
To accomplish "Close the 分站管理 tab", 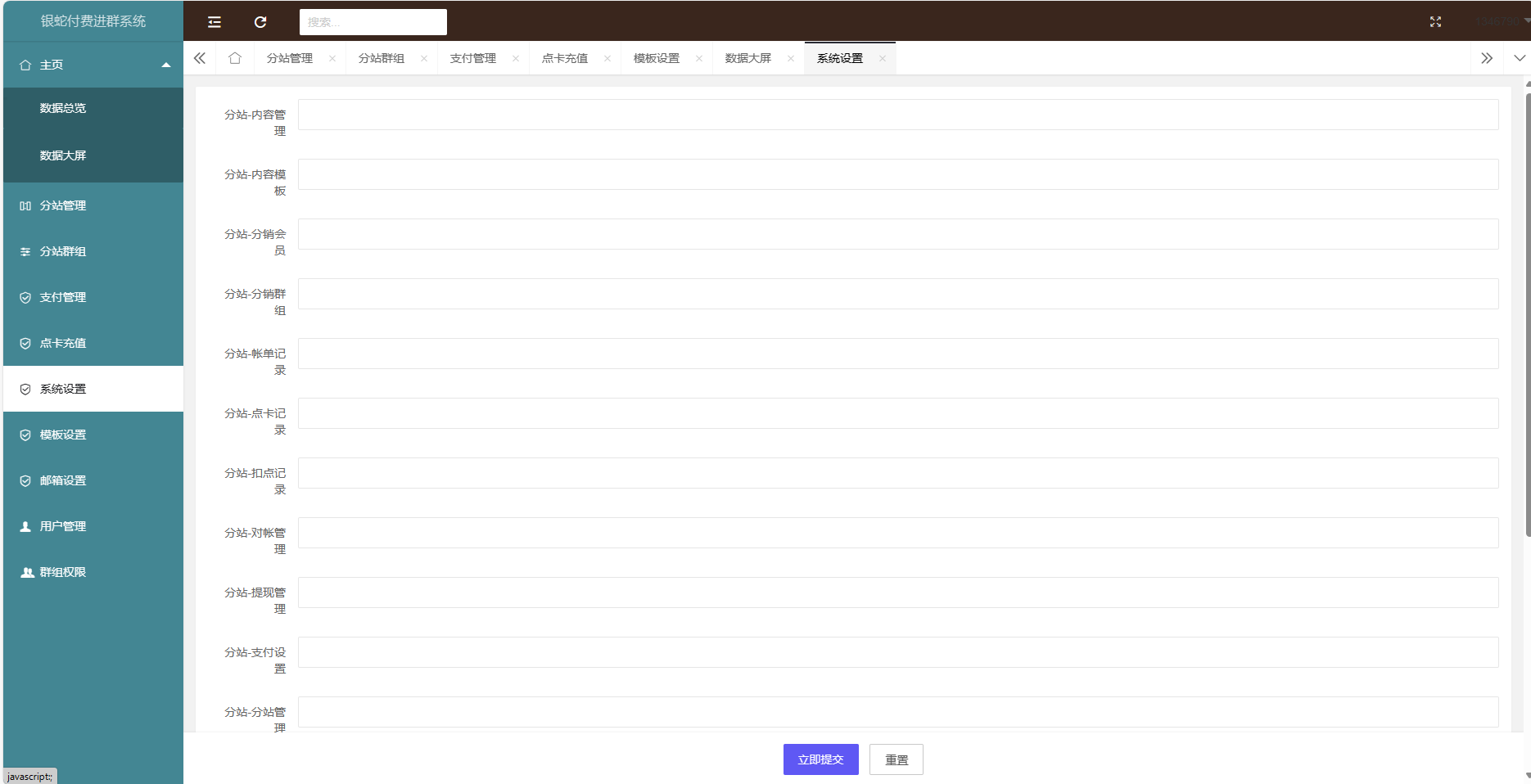I will (332, 58).
